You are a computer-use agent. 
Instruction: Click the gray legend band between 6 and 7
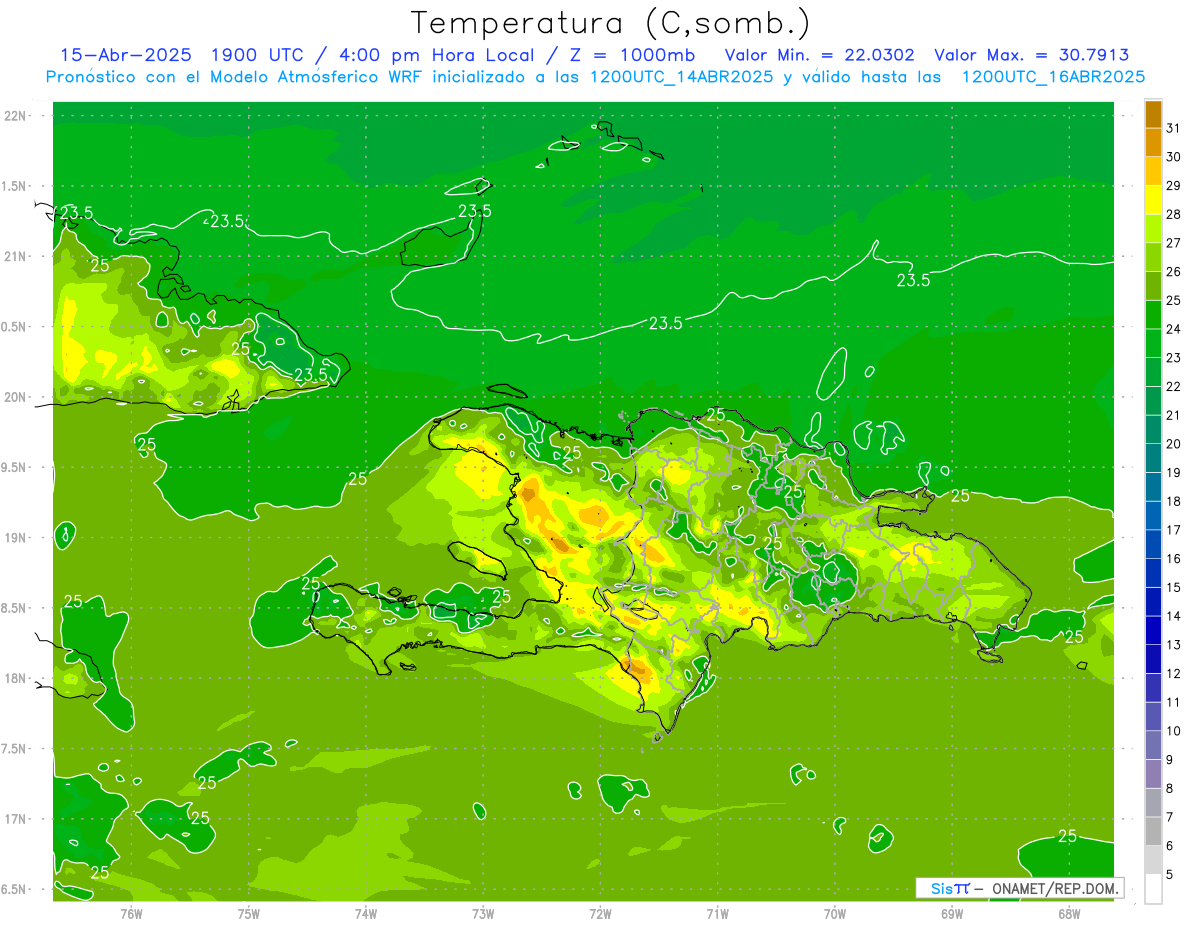[x=1153, y=831]
